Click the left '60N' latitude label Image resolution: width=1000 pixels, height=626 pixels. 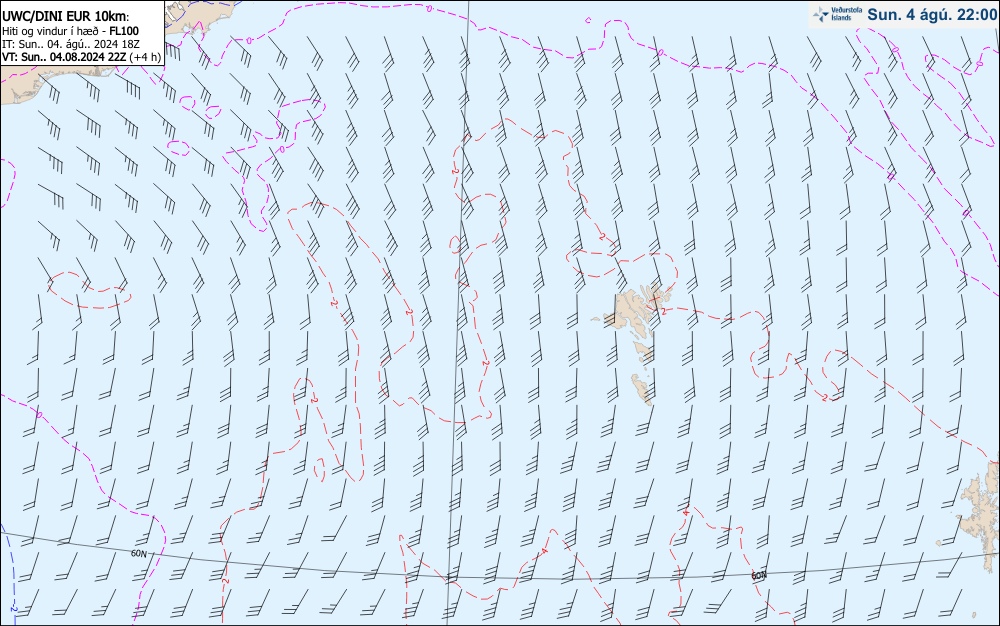[138, 553]
